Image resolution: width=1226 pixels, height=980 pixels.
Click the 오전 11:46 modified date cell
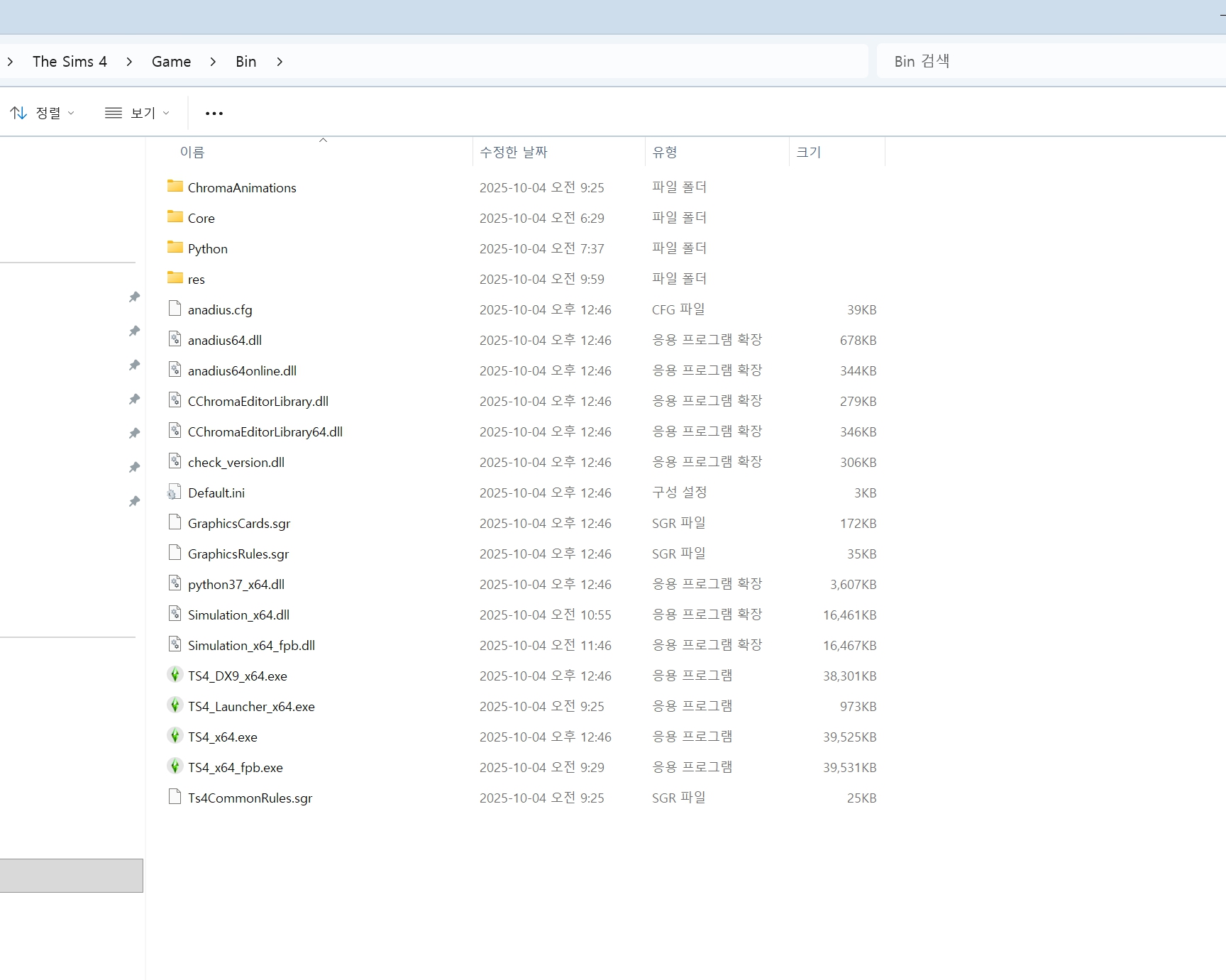[546, 645]
